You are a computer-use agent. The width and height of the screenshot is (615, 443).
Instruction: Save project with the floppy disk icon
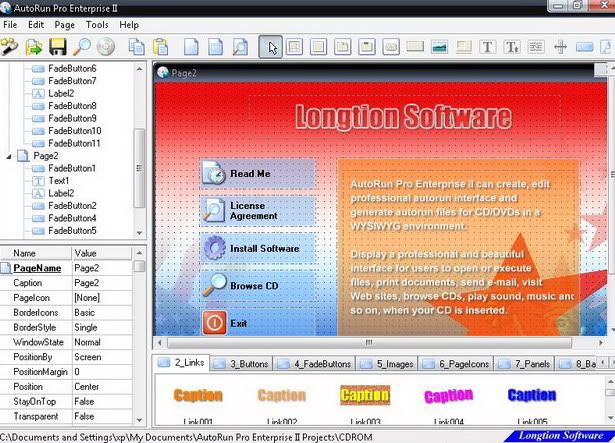tap(58, 47)
